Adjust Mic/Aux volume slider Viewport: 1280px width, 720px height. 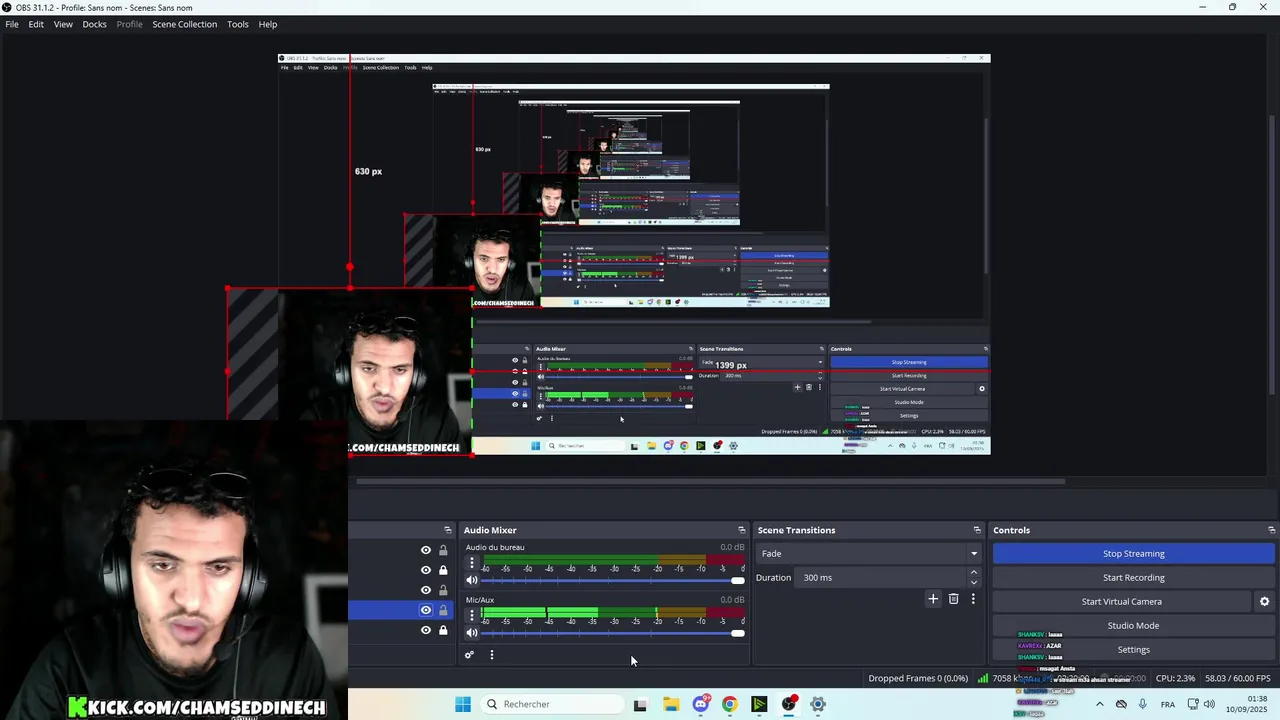tap(612, 632)
